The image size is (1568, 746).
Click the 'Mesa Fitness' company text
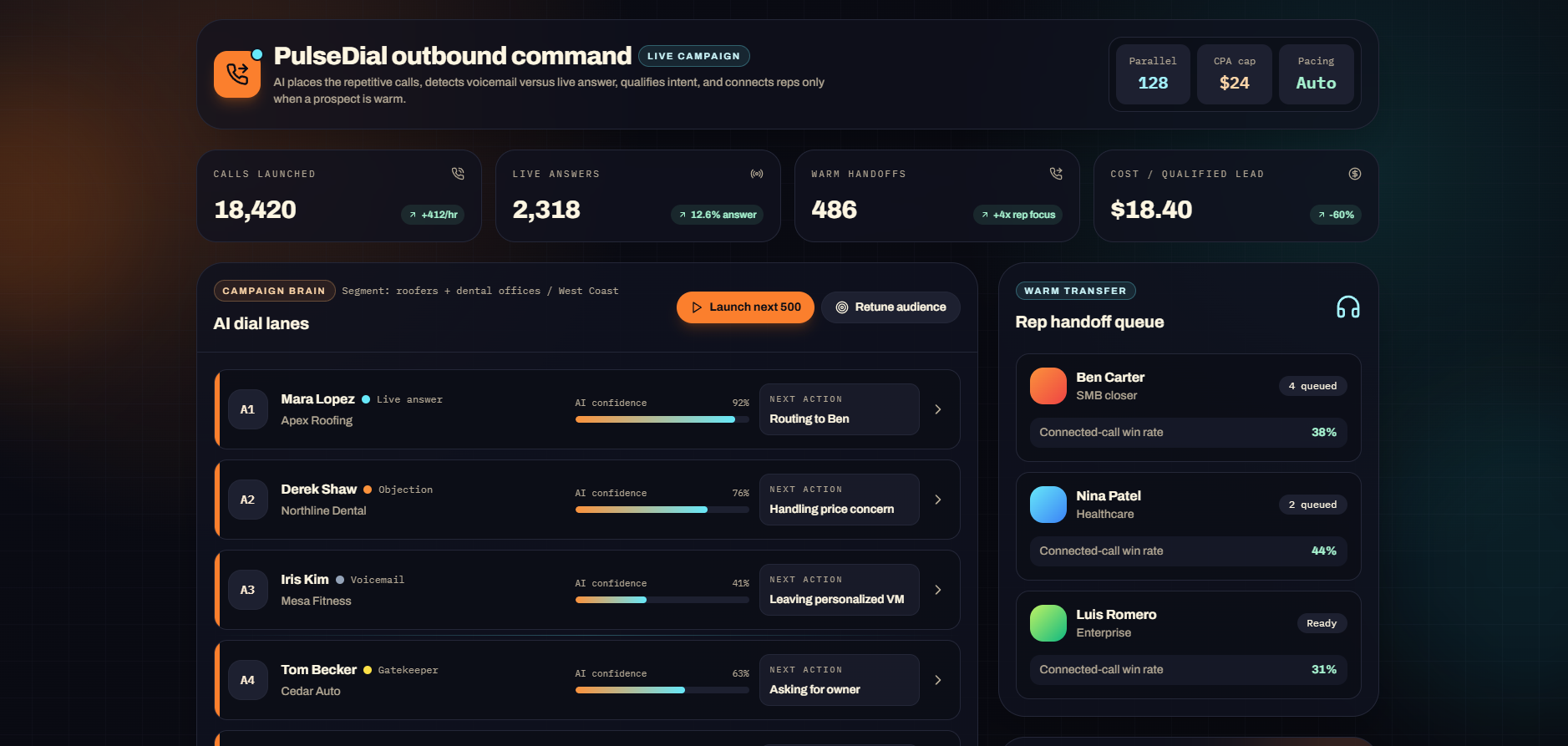[x=316, y=601]
